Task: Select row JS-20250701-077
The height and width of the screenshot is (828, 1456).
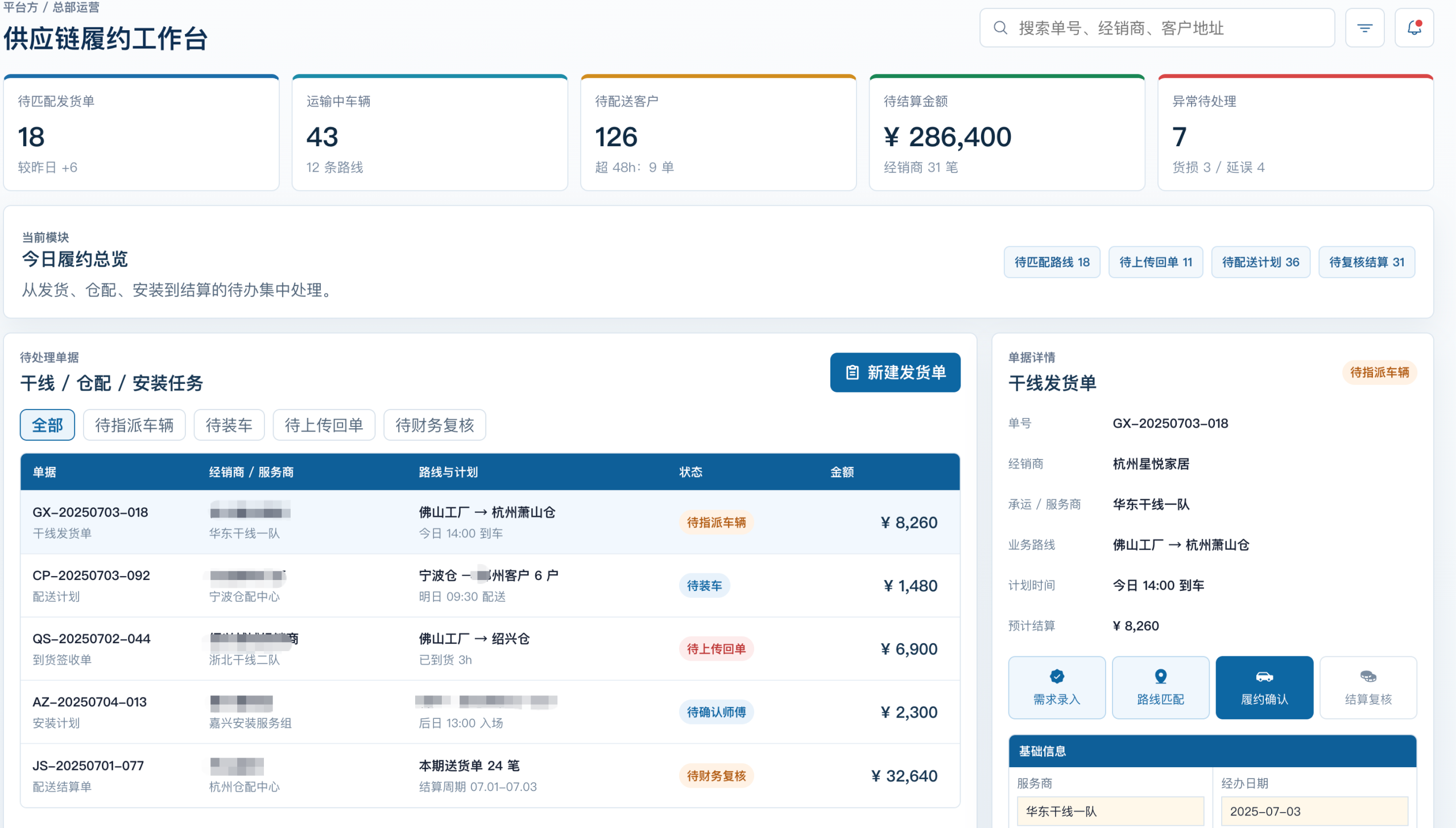Action: tap(490, 776)
